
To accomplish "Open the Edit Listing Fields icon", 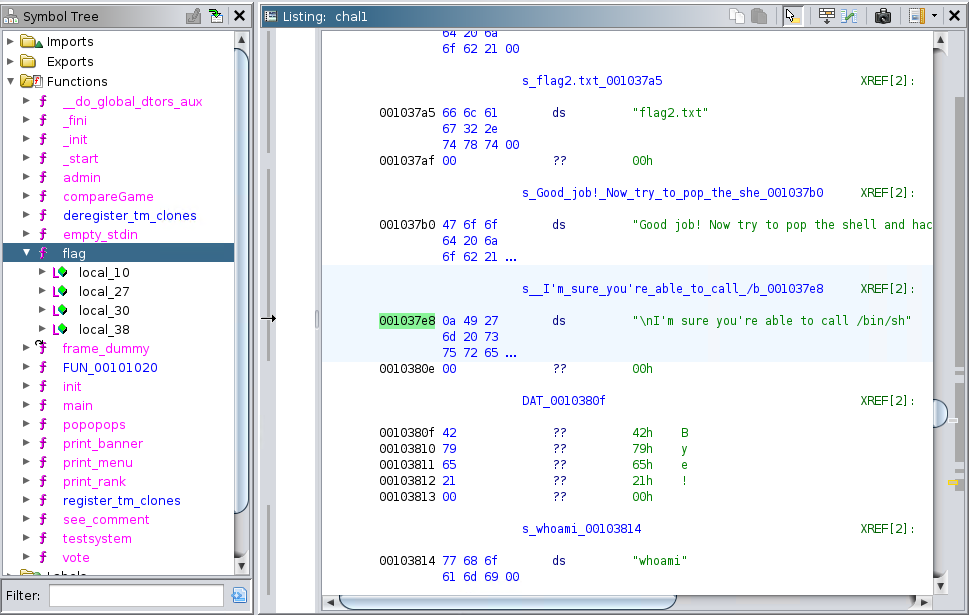I will coord(826,16).
